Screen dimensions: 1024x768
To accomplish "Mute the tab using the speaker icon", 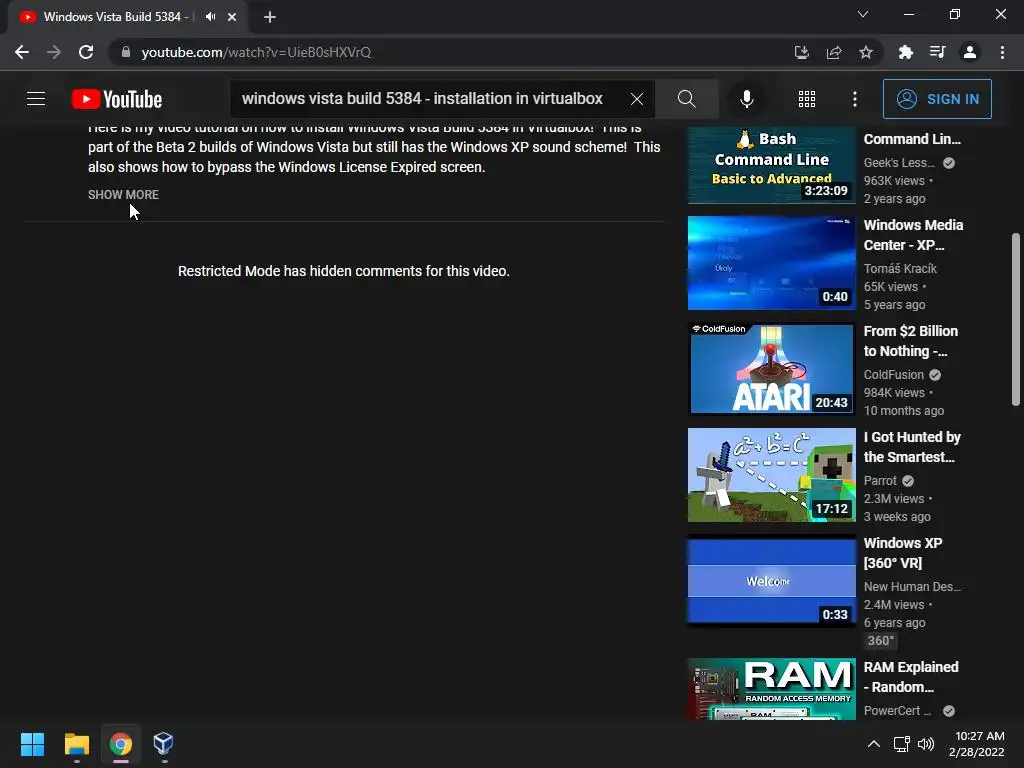I will (x=210, y=17).
